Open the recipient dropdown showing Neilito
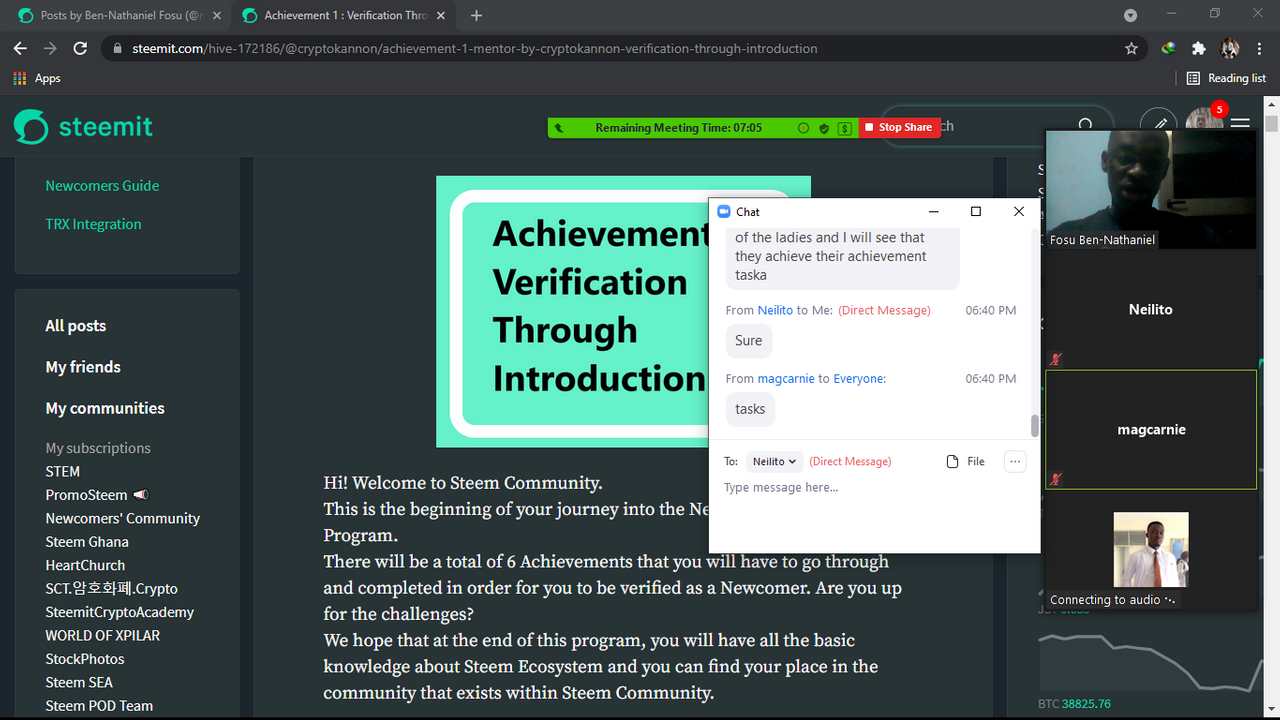Viewport: 1280px width, 720px height. pos(774,461)
